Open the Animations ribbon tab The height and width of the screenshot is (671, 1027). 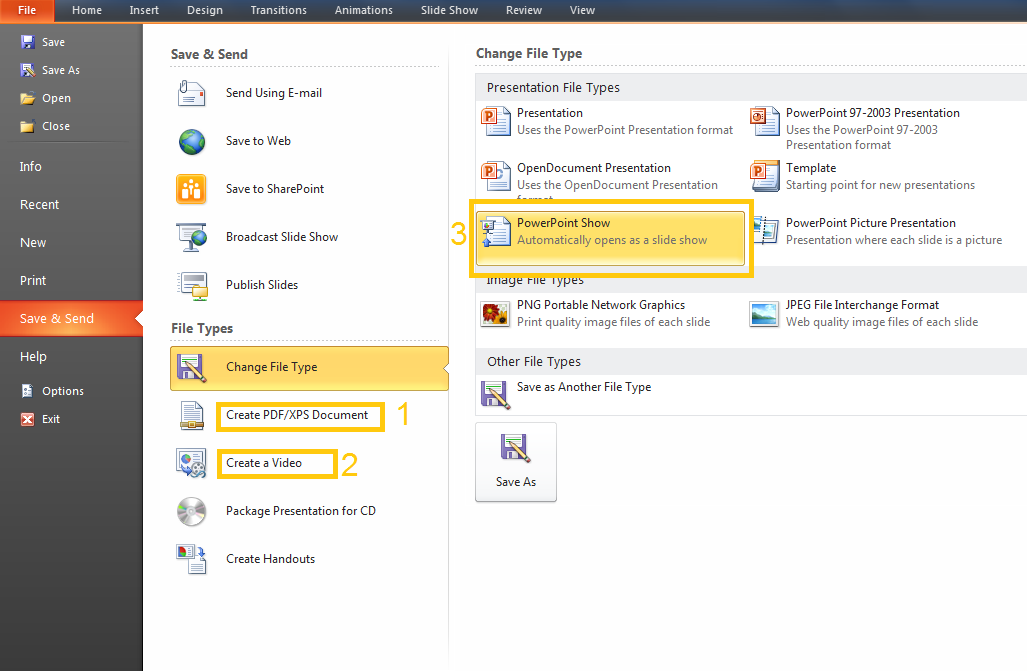pyautogui.click(x=364, y=10)
